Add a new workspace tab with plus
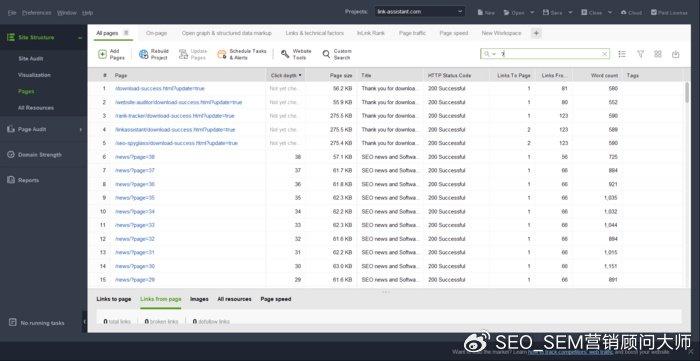This screenshot has width=700, height=361. tap(537, 33)
